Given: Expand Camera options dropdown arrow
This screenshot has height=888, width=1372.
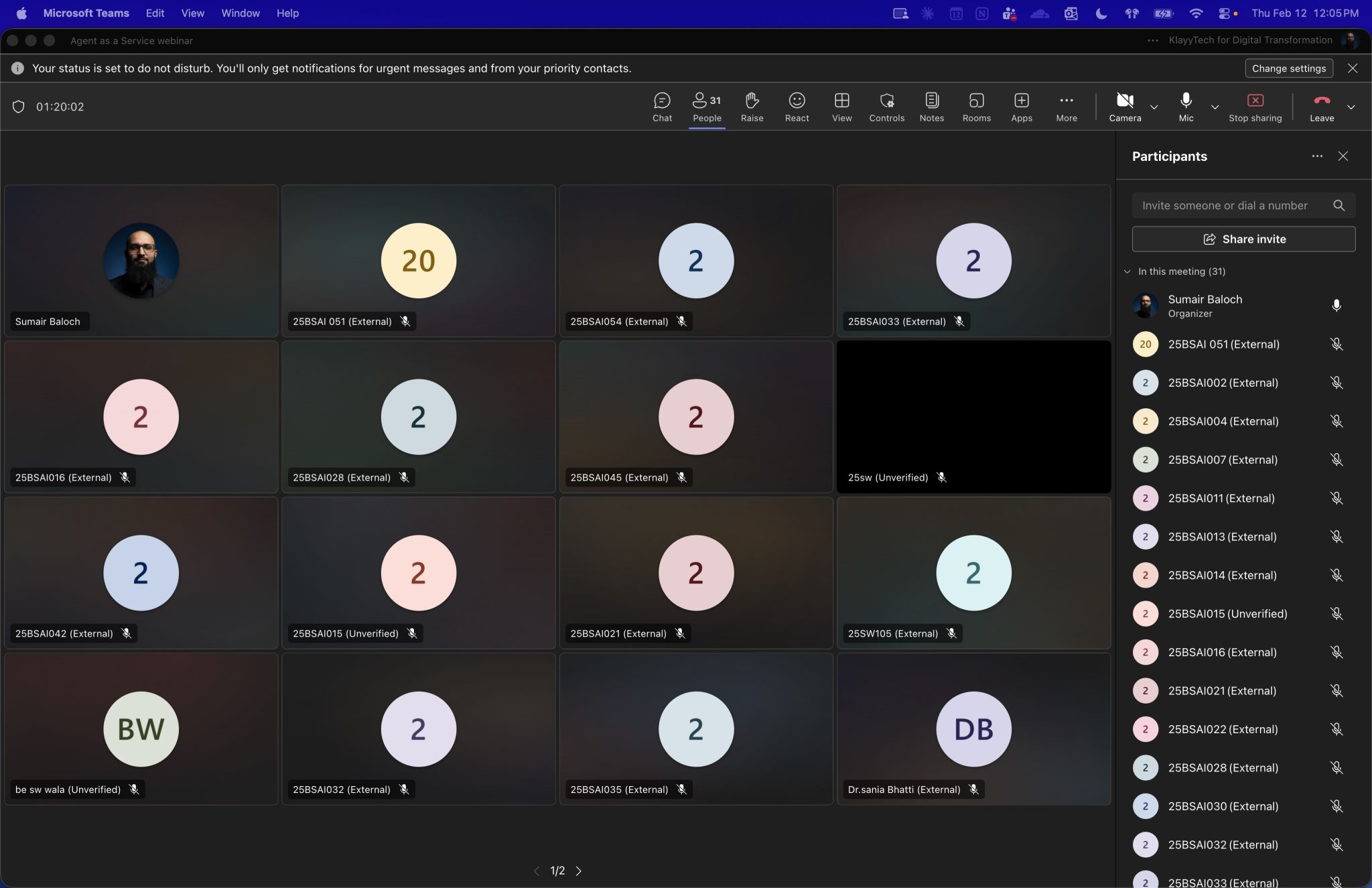Looking at the screenshot, I should tap(1154, 107).
